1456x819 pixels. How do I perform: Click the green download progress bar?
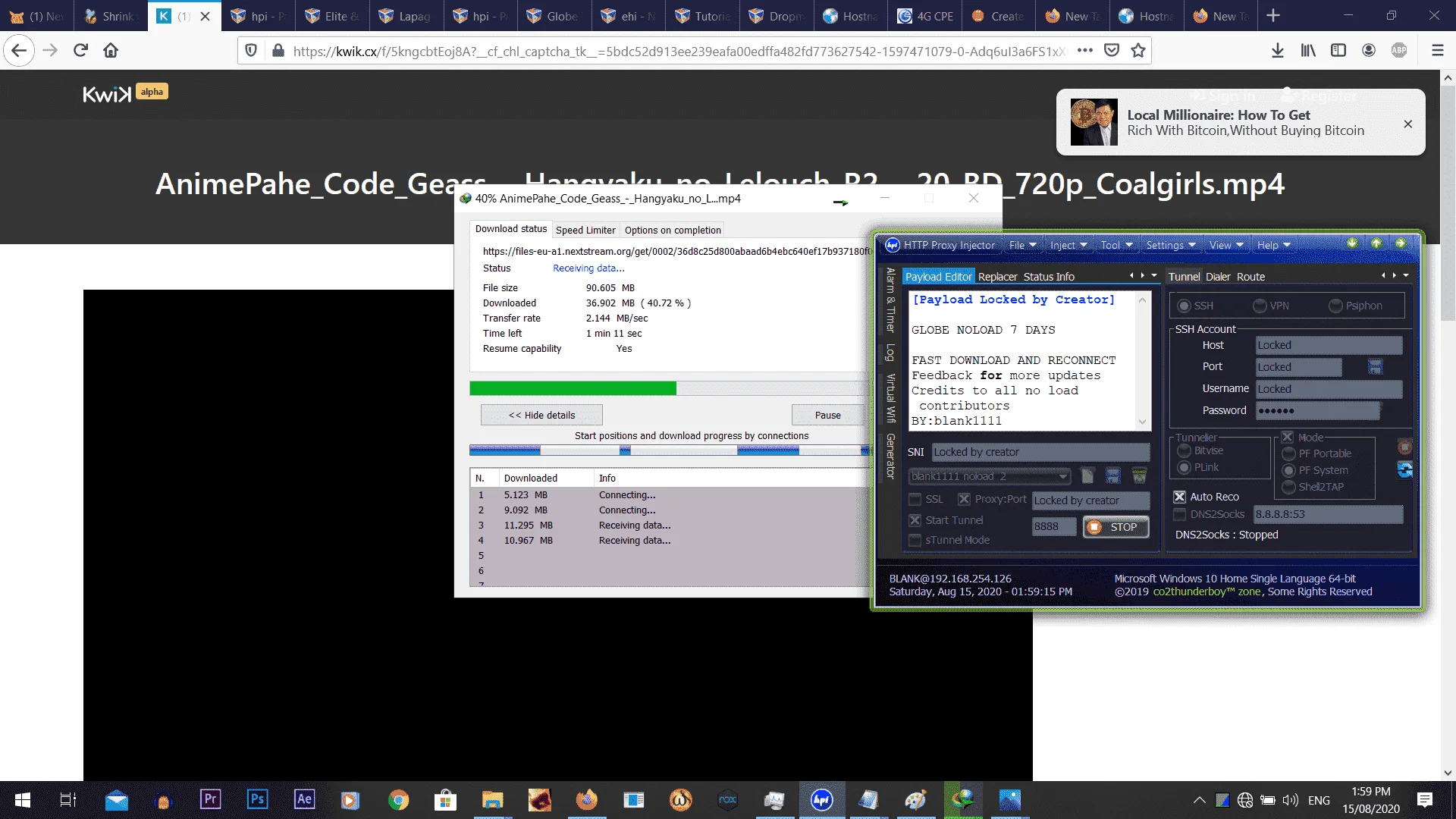[x=573, y=388]
